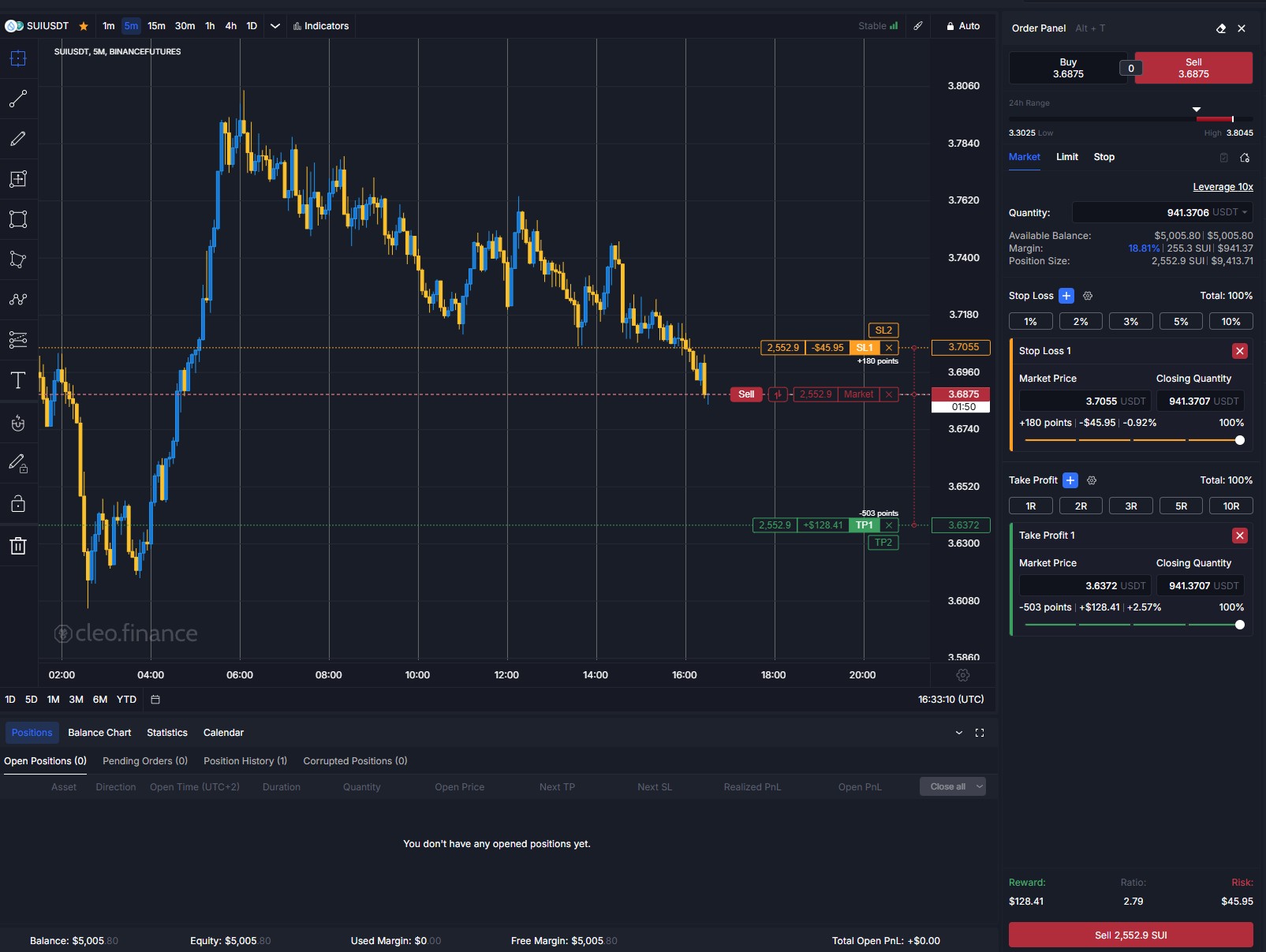Open the calendar date range icon
Screen dimensions: 1266x952
(155, 700)
